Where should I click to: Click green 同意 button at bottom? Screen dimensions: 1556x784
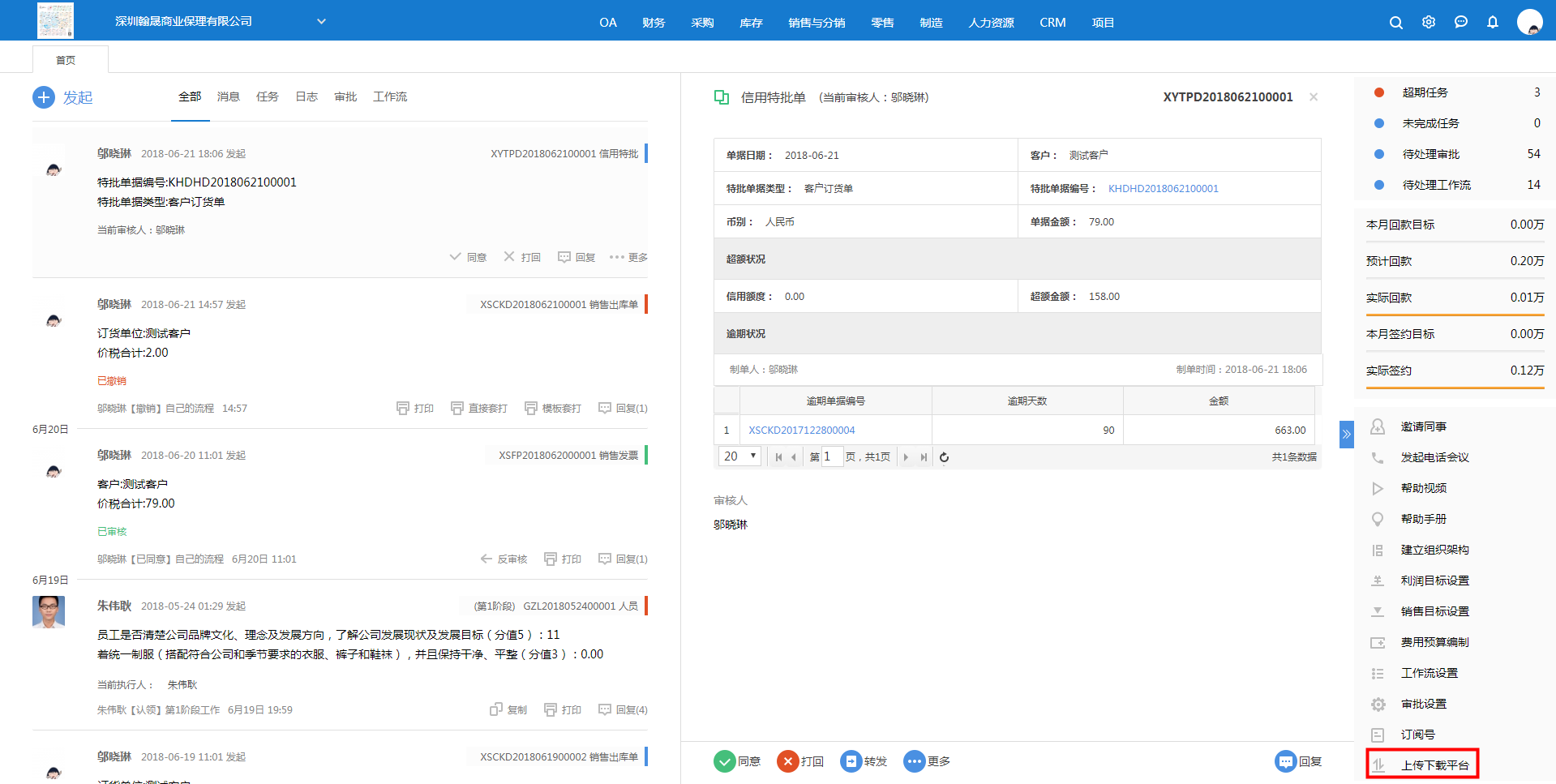pyautogui.click(x=737, y=761)
